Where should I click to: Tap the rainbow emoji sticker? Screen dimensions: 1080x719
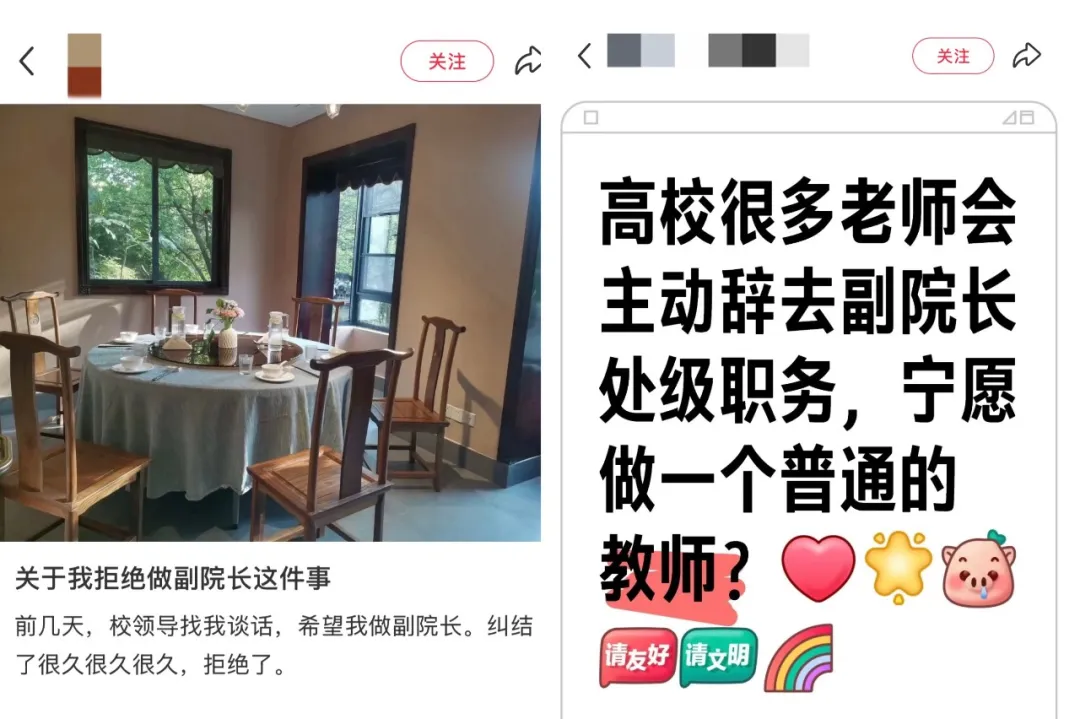799,658
